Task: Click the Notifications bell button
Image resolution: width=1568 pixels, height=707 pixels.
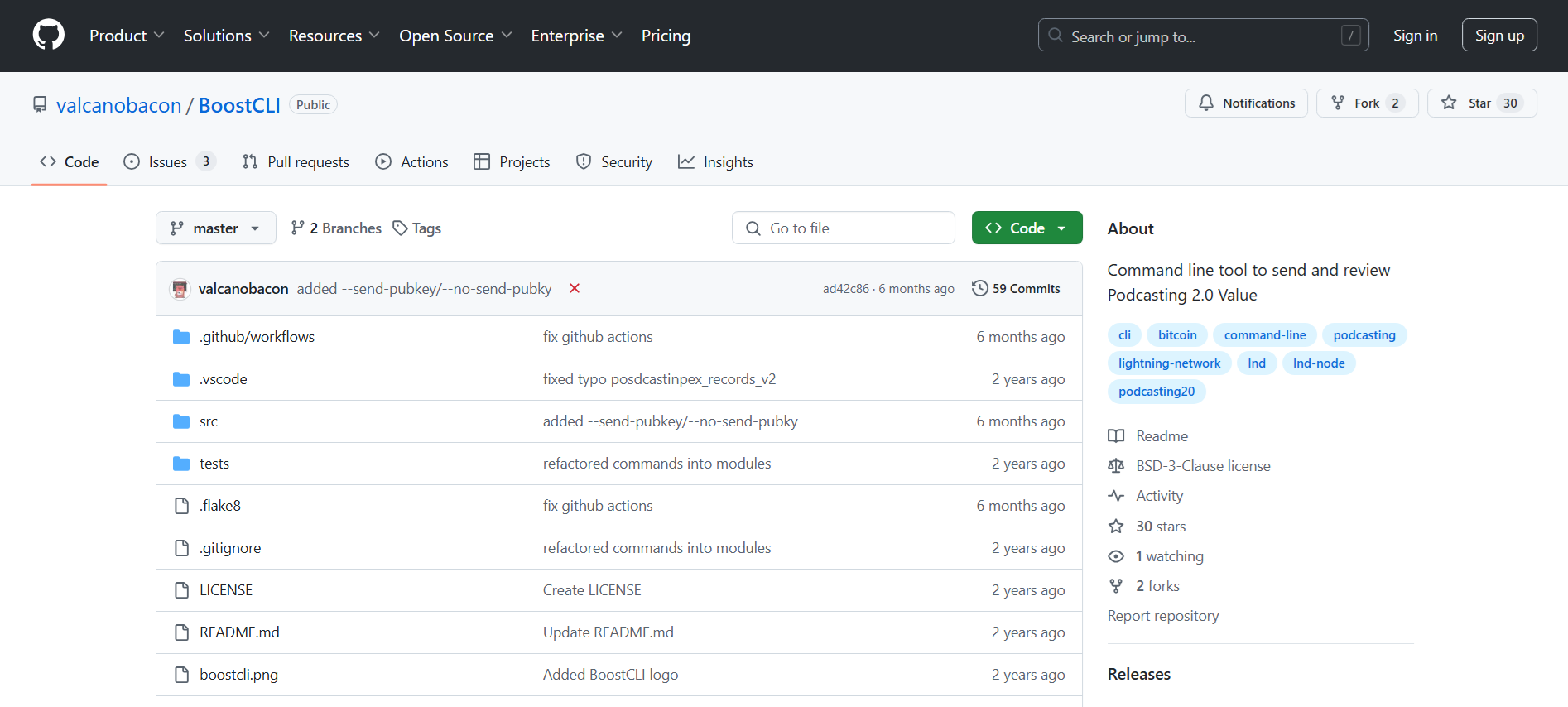Action: tap(1246, 103)
